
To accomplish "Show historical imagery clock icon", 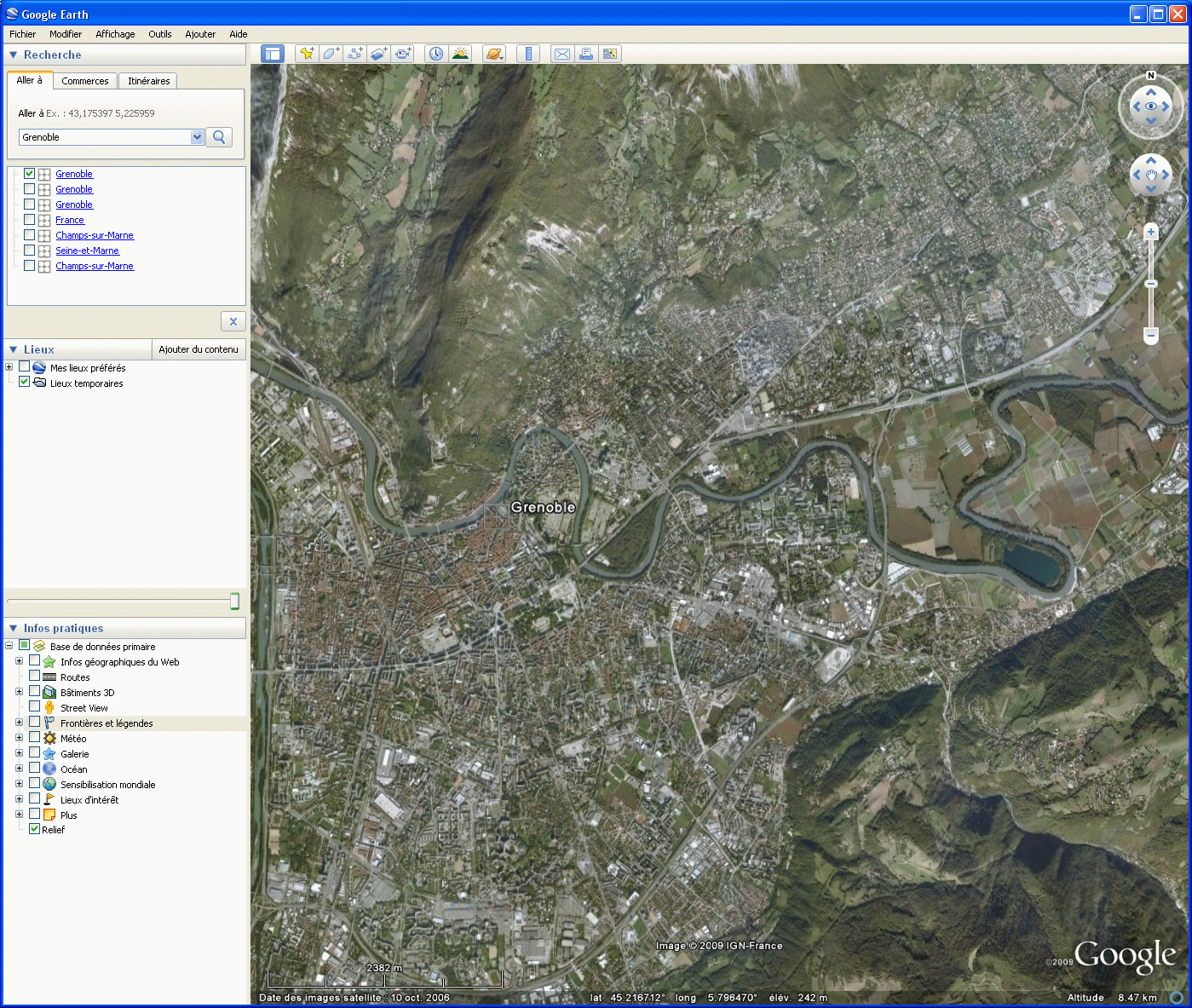I will 435,54.
